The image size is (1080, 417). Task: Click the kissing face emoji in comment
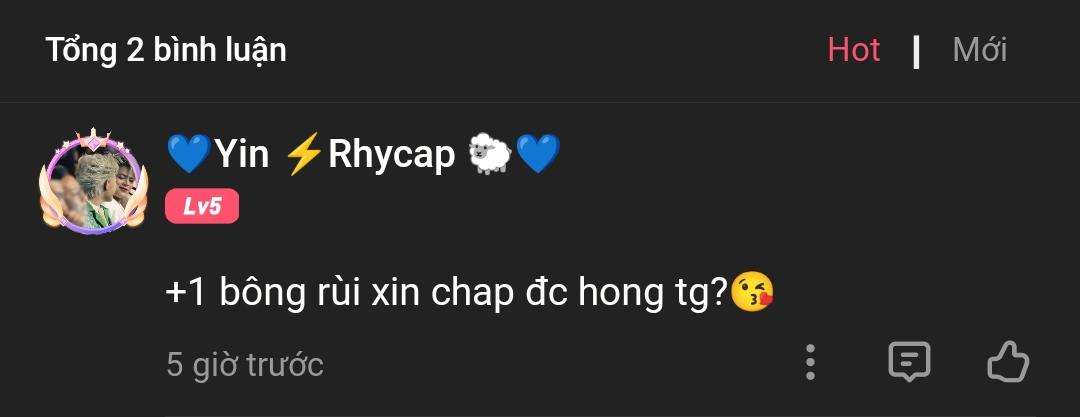pos(752,293)
